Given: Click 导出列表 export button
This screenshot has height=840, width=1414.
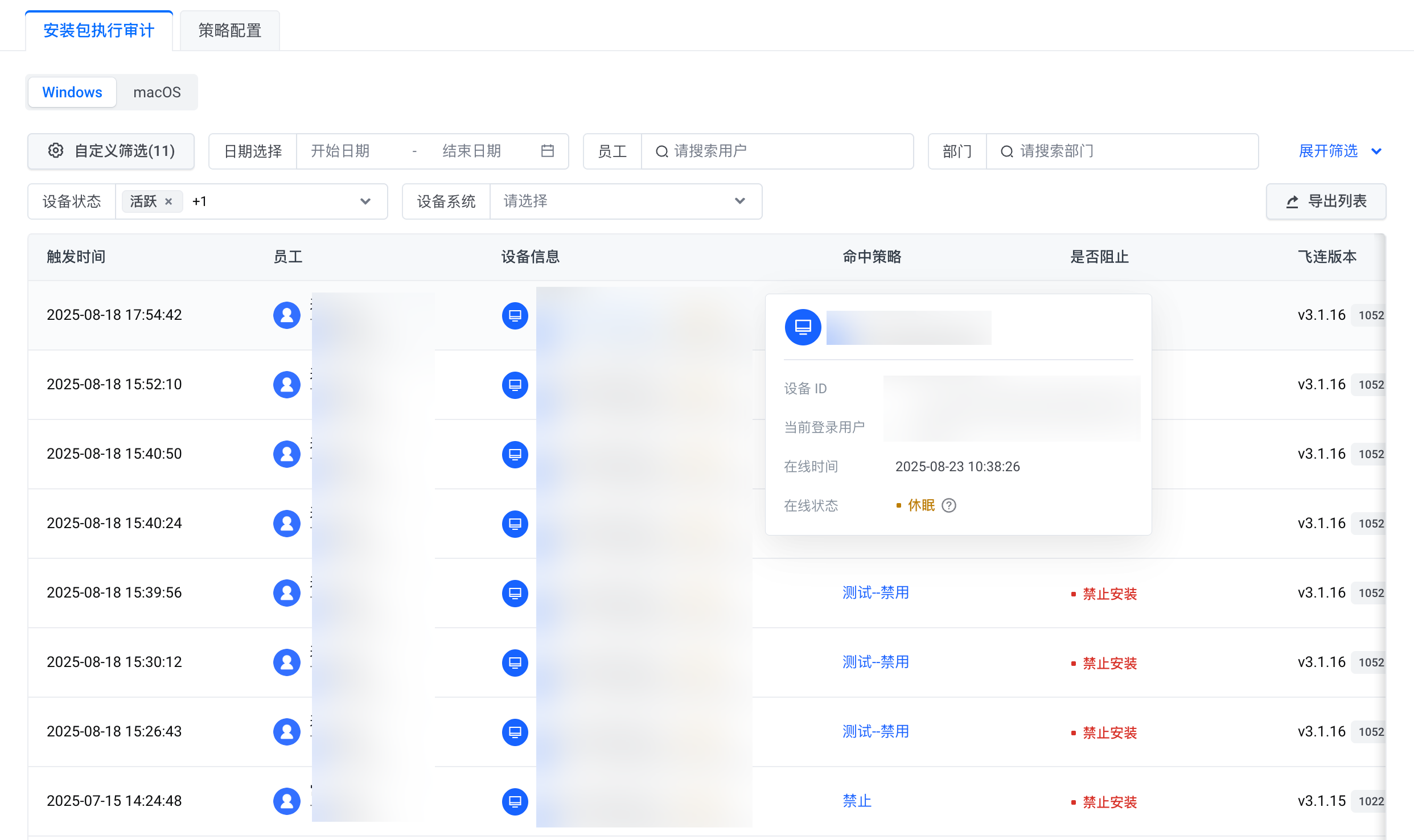Looking at the screenshot, I should pyautogui.click(x=1326, y=201).
